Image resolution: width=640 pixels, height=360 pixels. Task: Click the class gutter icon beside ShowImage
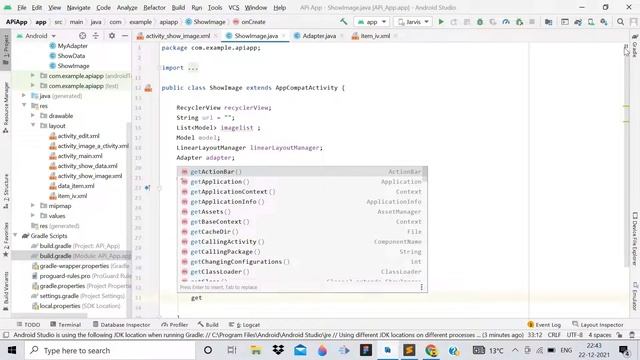[148, 88]
